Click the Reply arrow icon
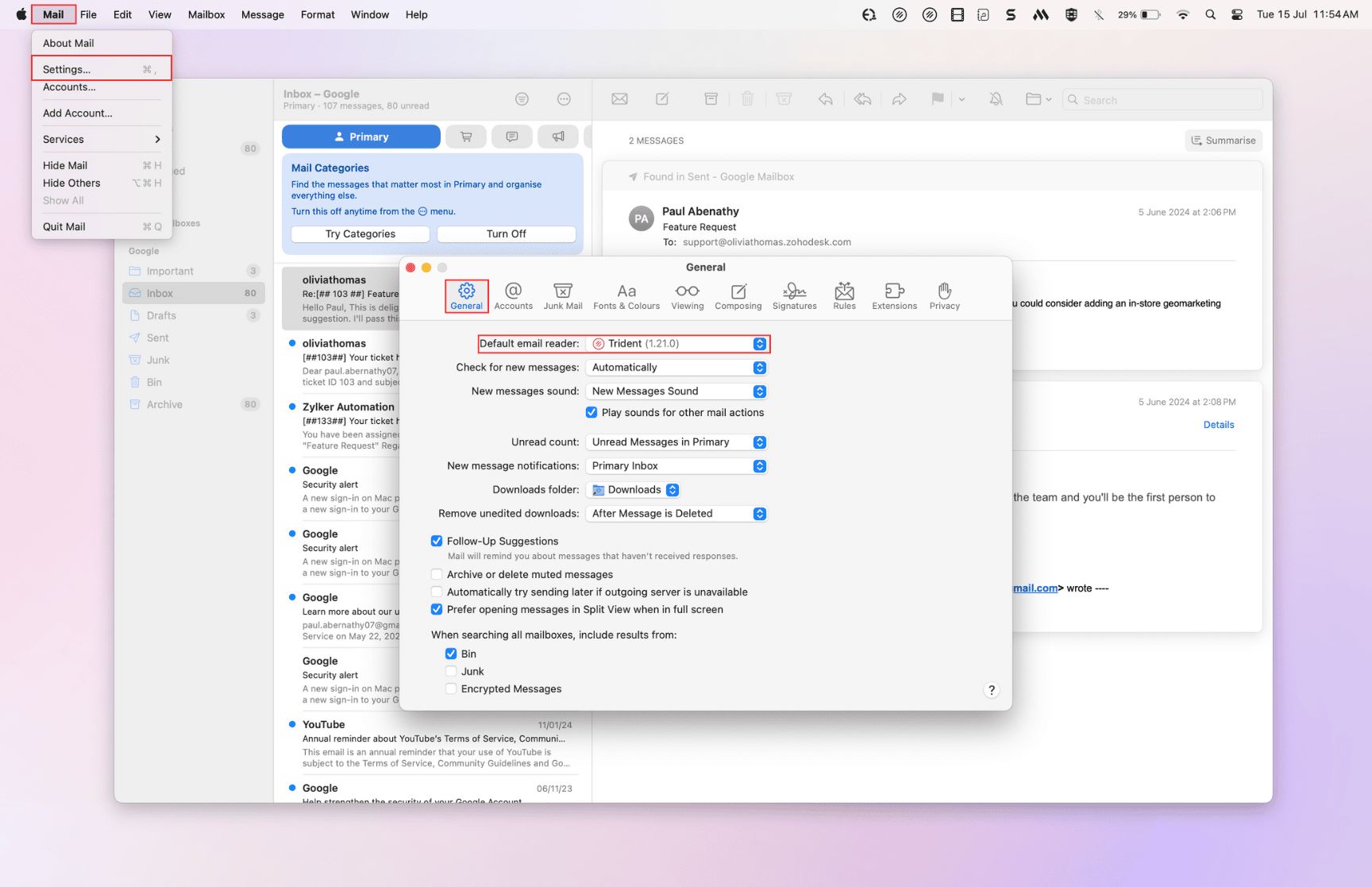This screenshot has width=1372, height=887. tap(826, 99)
